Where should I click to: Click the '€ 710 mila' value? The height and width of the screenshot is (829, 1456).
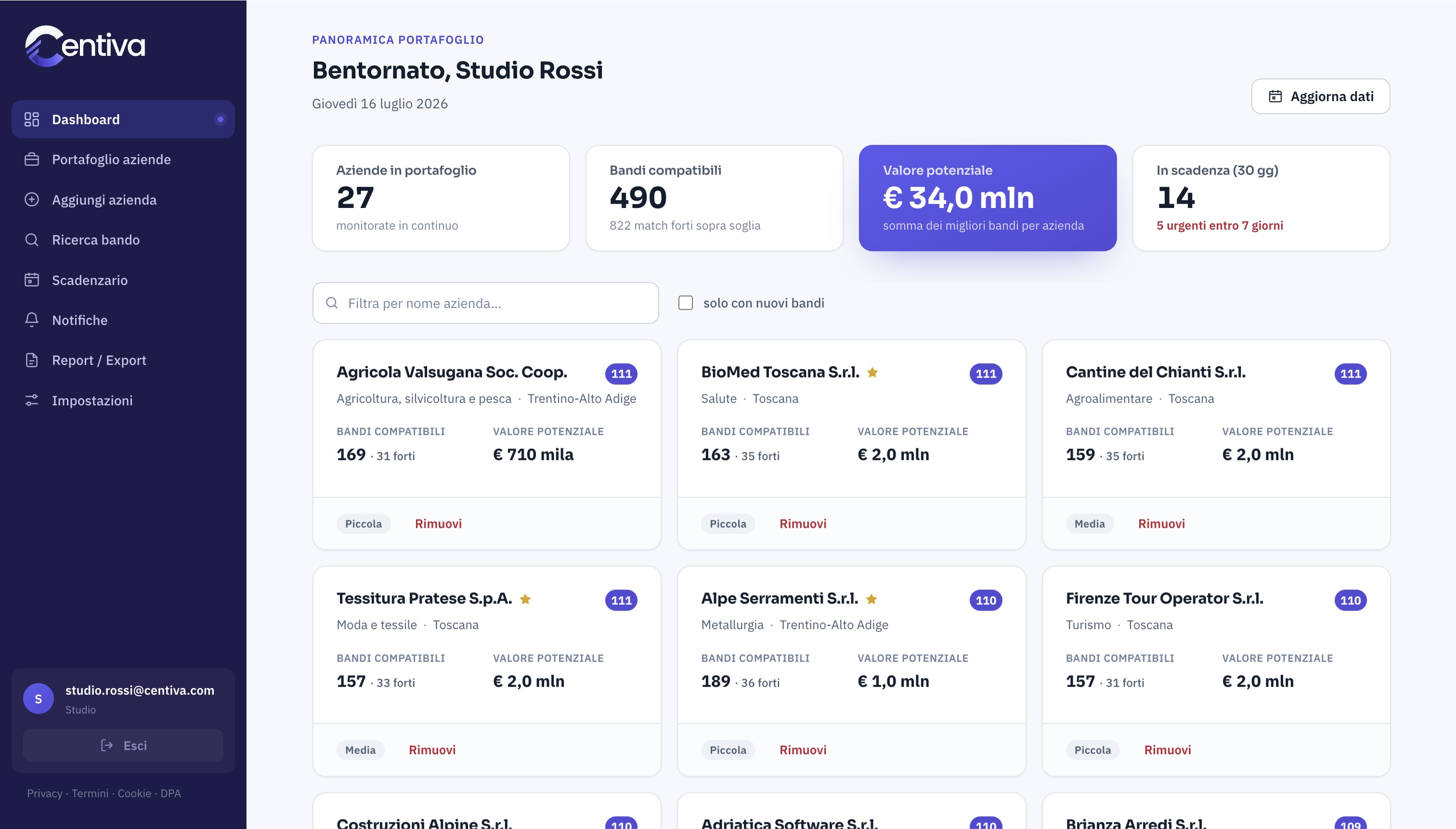[x=533, y=454]
